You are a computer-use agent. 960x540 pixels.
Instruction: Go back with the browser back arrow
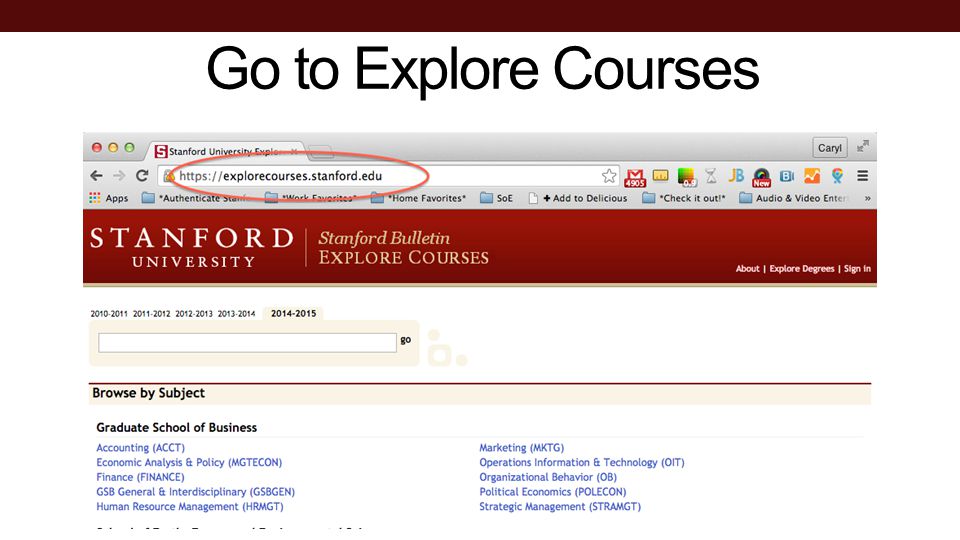(96, 176)
